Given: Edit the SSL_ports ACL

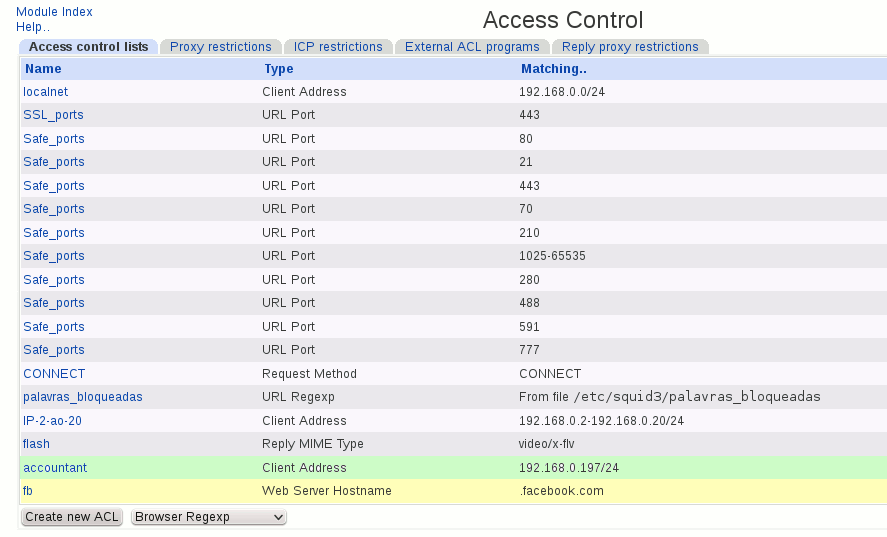Looking at the screenshot, I should pos(53,115).
